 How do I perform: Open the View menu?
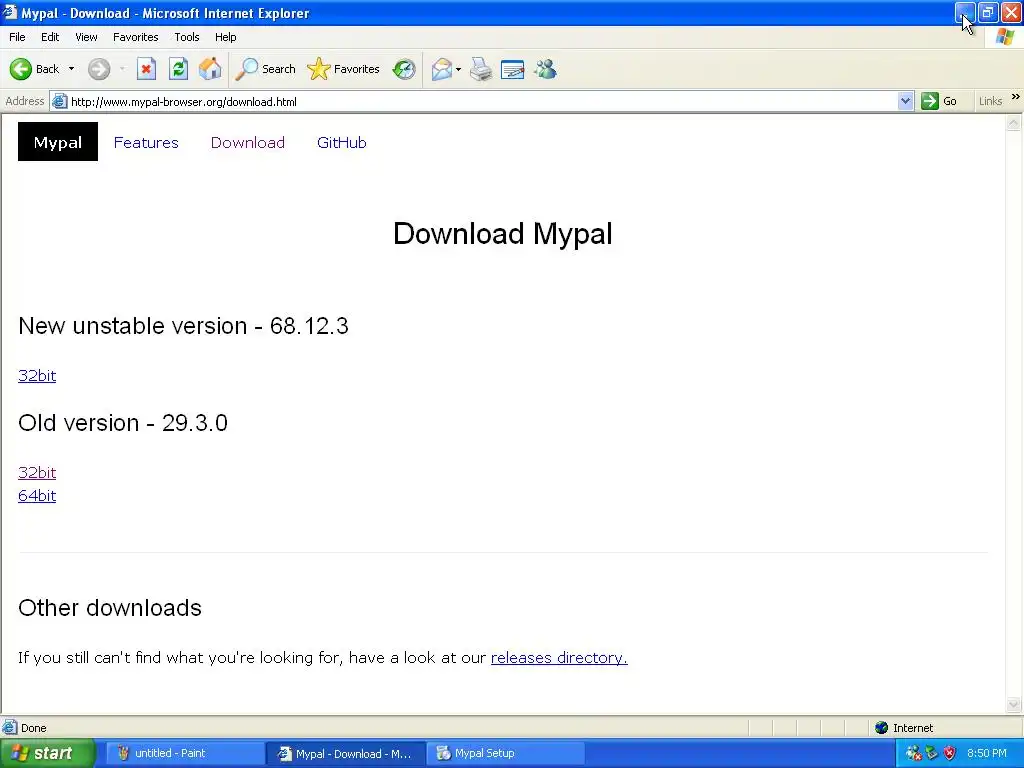pyautogui.click(x=86, y=37)
